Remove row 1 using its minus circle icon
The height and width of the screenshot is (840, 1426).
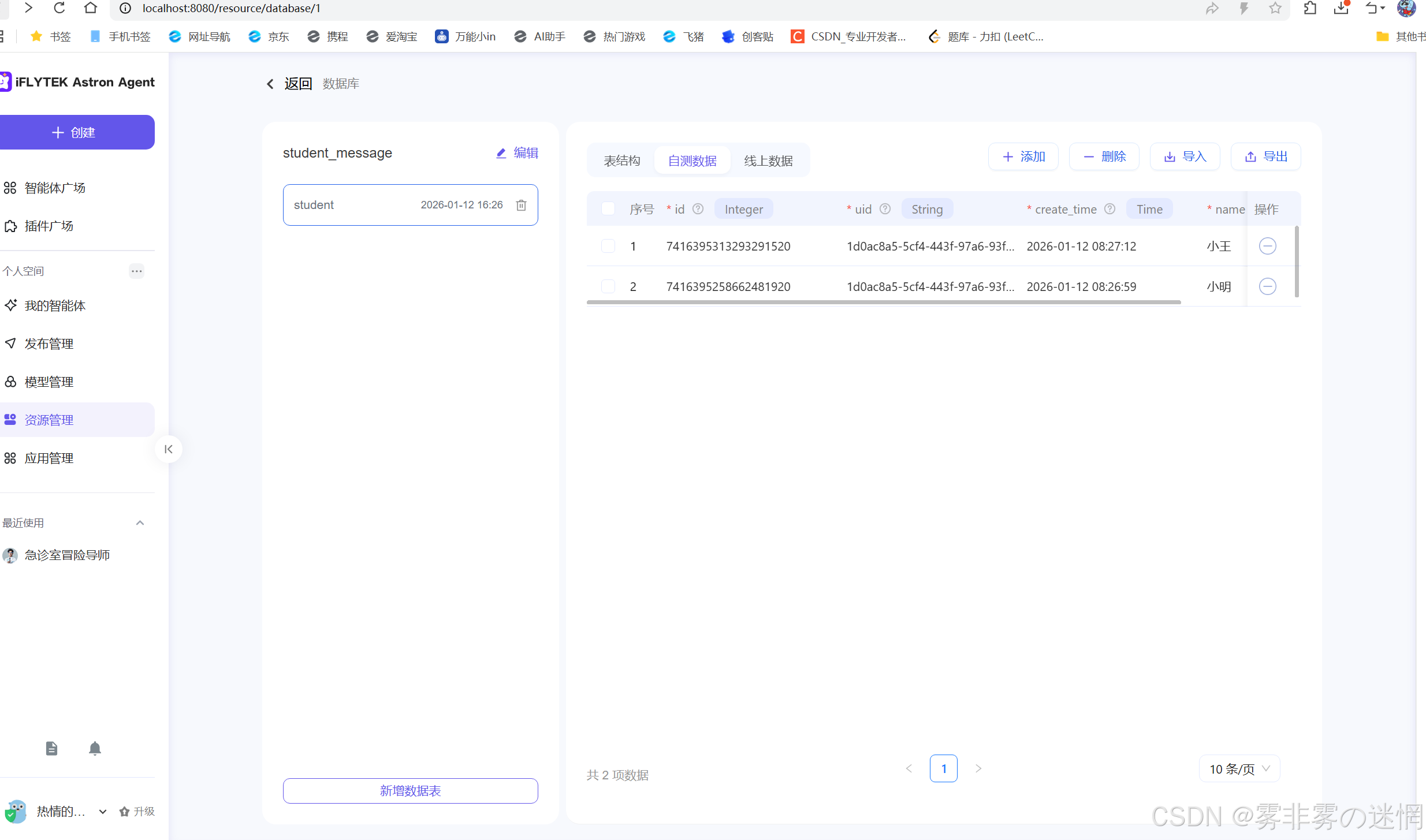[x=1267, y=246]
